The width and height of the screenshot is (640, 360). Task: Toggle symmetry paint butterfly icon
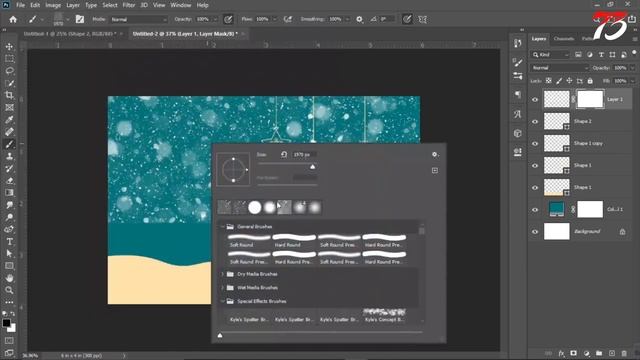pos(422,19)
